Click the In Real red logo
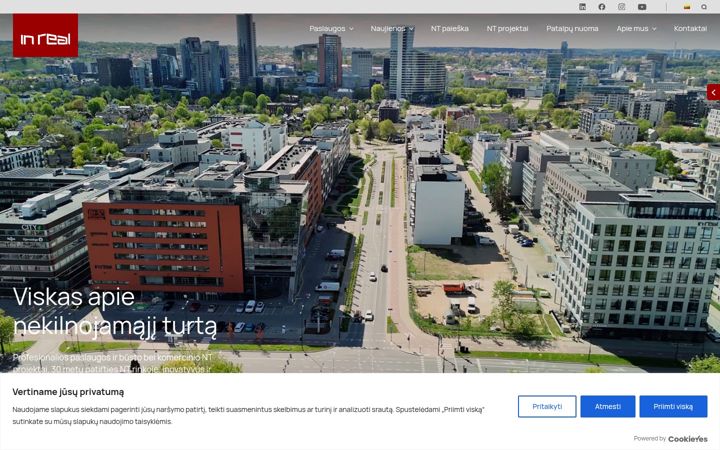 click(45, 35)
